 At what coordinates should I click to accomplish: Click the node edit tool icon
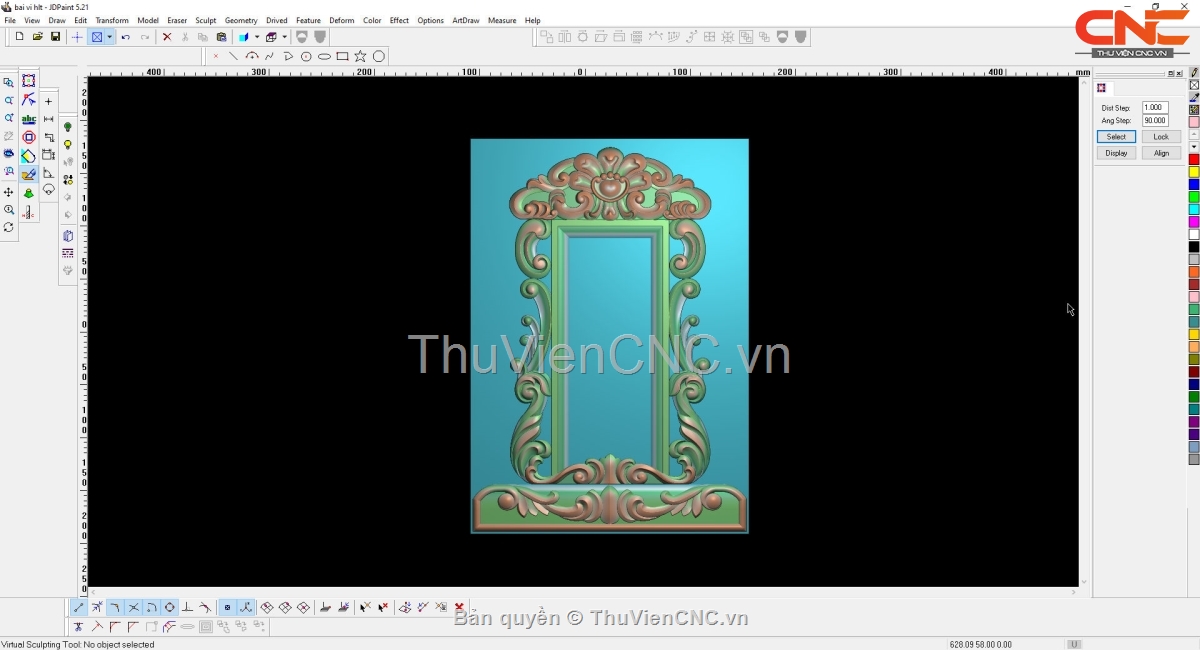pyautogui.click(x=29, y=100)
